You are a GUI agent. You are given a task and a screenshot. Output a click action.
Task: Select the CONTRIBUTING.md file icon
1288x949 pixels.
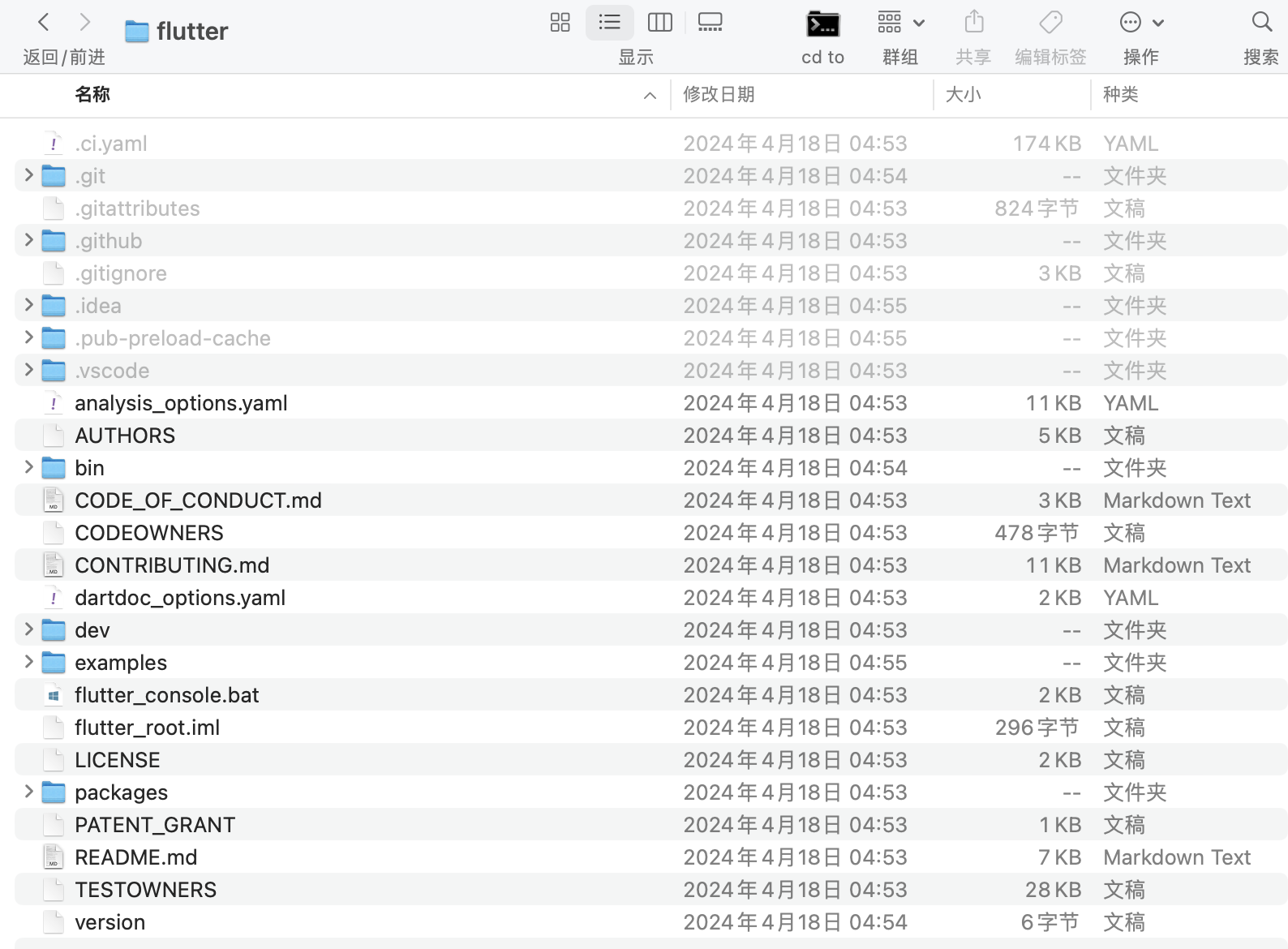pyautogui.click(x=54, y=565)
